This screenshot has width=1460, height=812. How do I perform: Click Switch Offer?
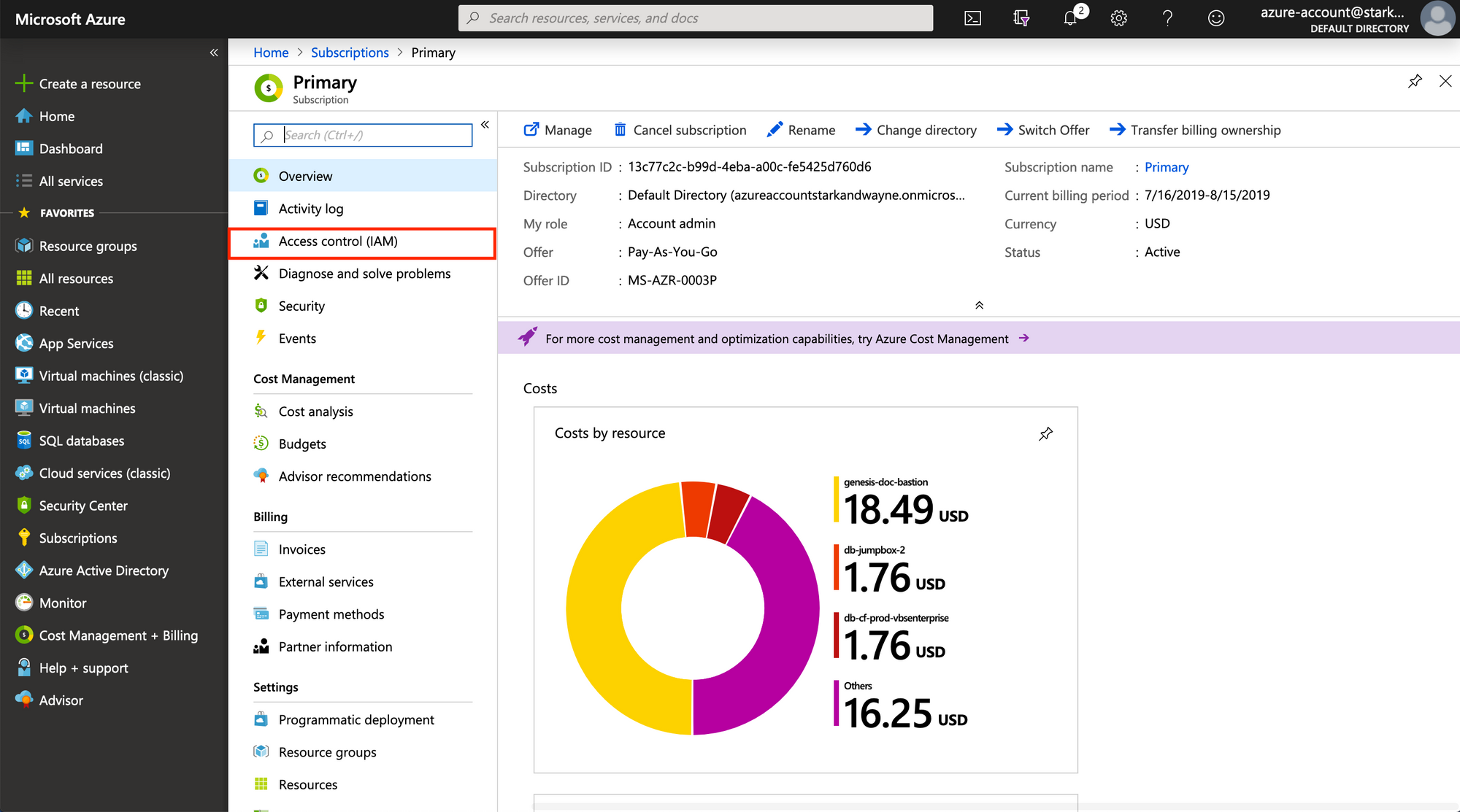click(x=1043, y=130)
